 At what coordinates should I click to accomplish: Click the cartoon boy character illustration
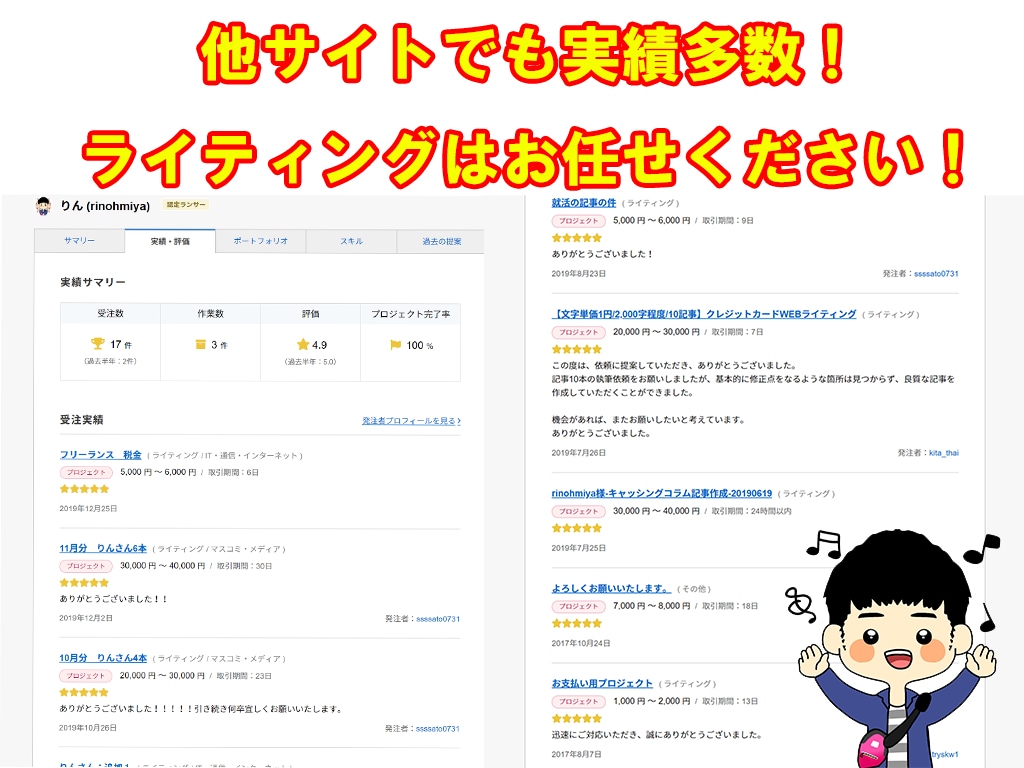coord(895,648)
